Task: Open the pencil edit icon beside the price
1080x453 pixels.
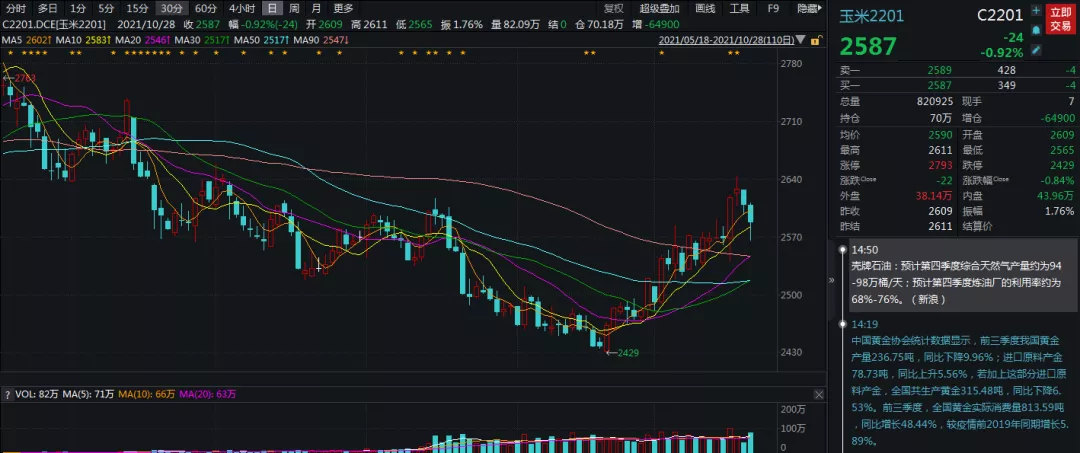Action: click(1036, 50)
